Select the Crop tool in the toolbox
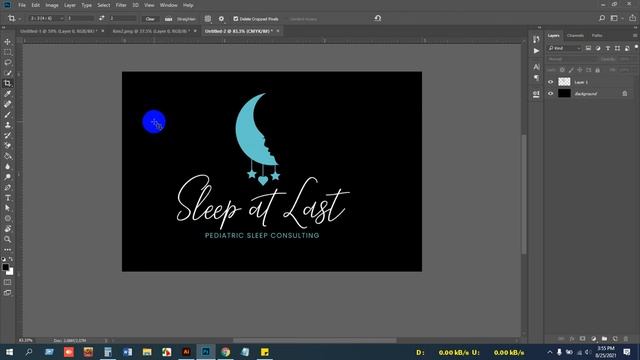 7,83
